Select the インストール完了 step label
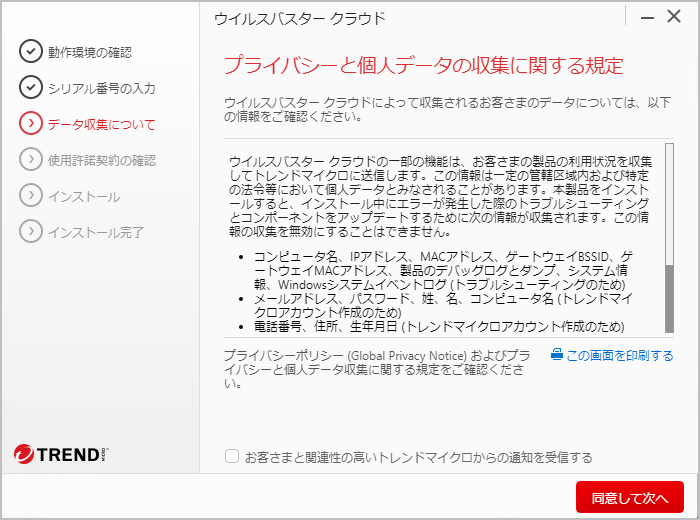This screenshot has width=700, height=520. click(96, 232)
